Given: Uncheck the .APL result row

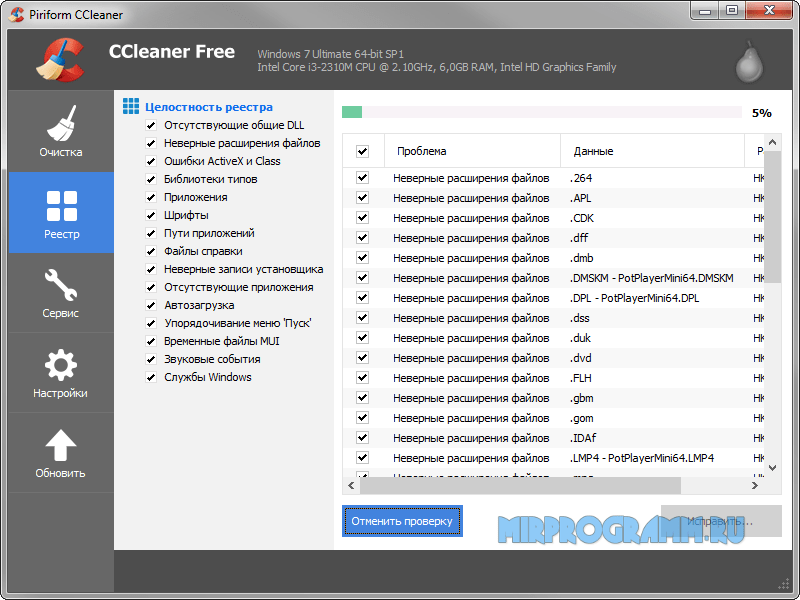Looking at the screenshot, I should coord(362,197).
